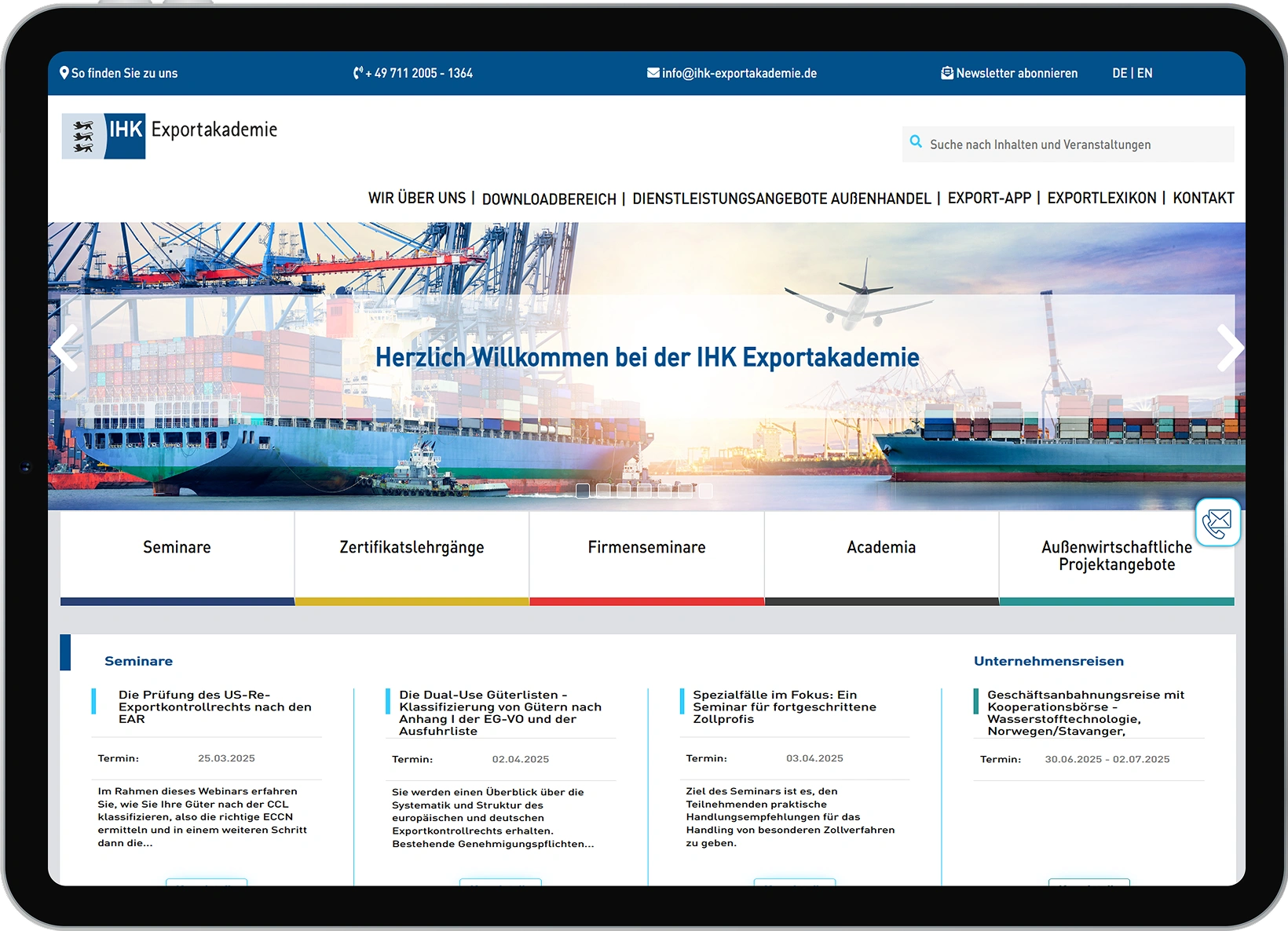This screenshot has width=1288, height=931.
Task: Call the number + 49 711 2005 - 1364
Action: pyautogui.click(x=419, y=73)
